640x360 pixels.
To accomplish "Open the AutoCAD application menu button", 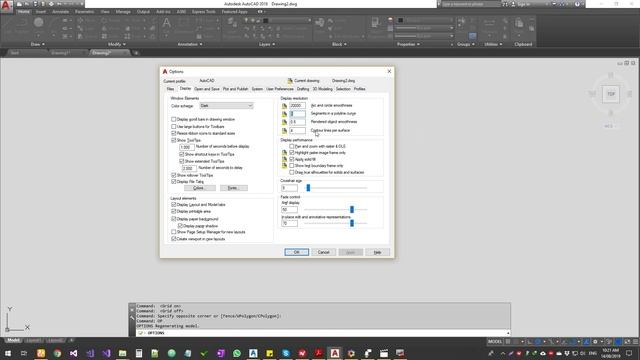I will coord(6,7).
